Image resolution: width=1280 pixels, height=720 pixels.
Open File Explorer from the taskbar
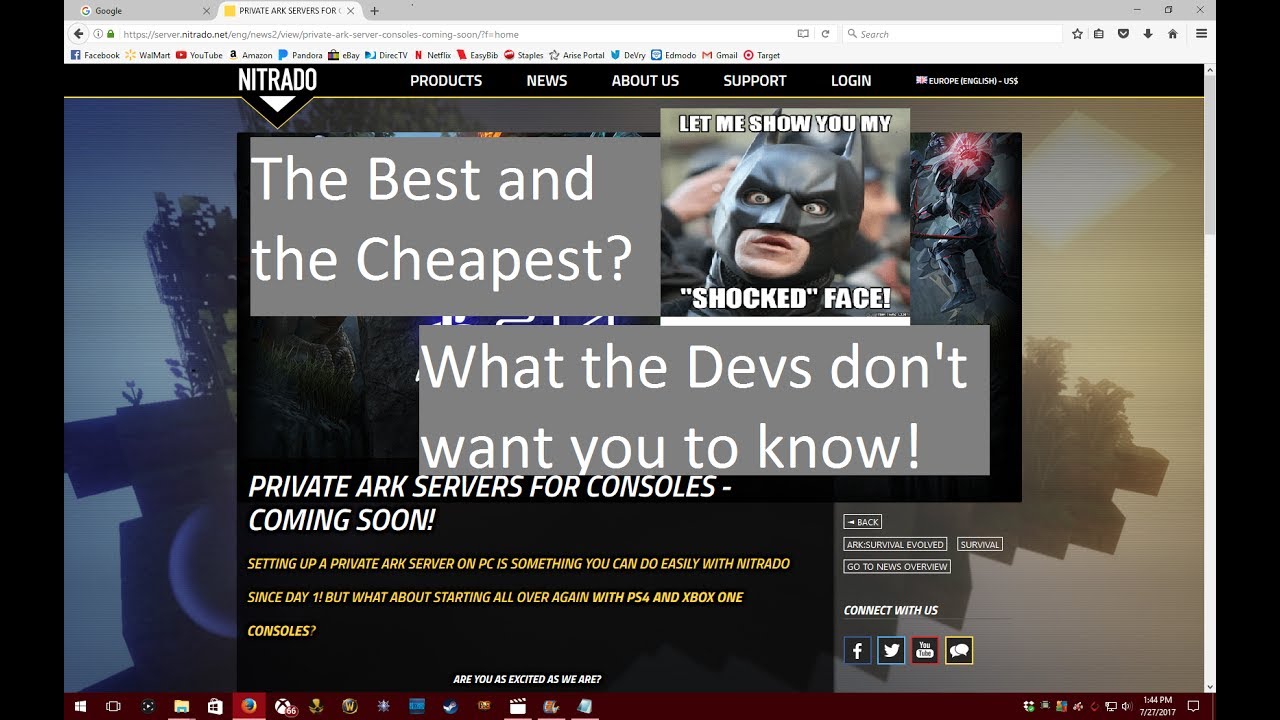pos(181,706)
